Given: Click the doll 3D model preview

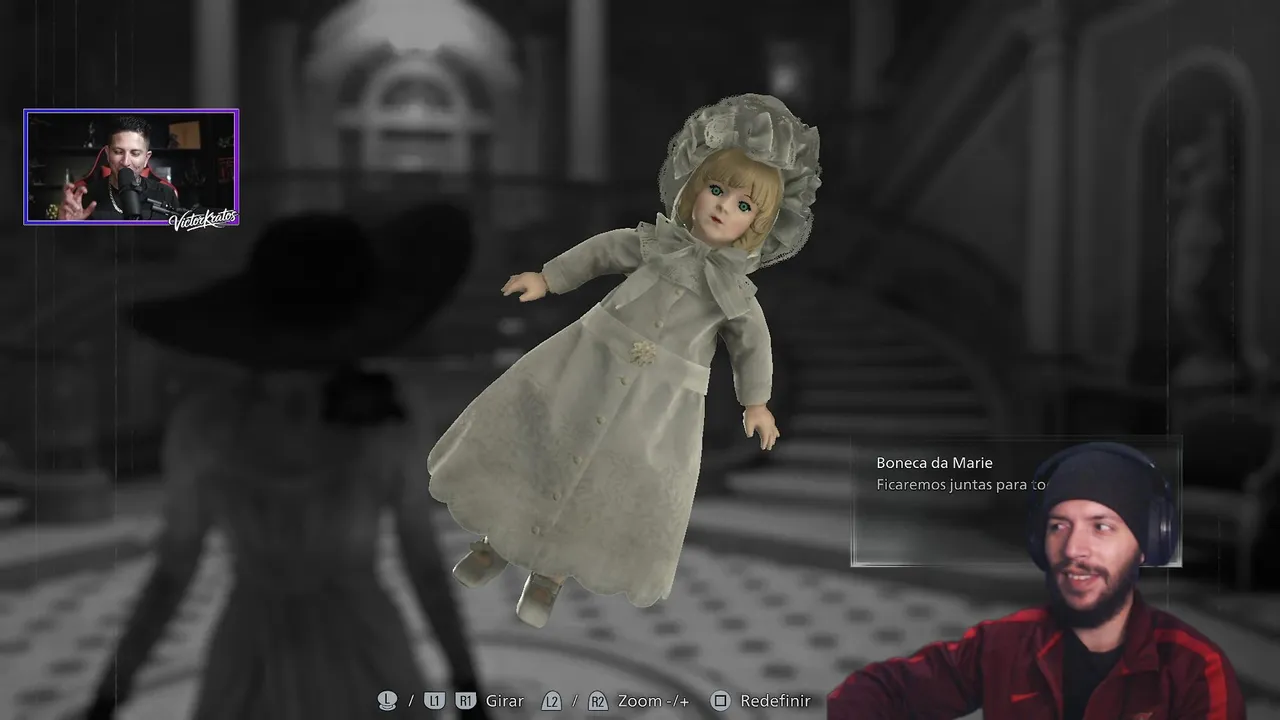Looking at the screenshot, I should pyautogui.click(x=625, y=360).
